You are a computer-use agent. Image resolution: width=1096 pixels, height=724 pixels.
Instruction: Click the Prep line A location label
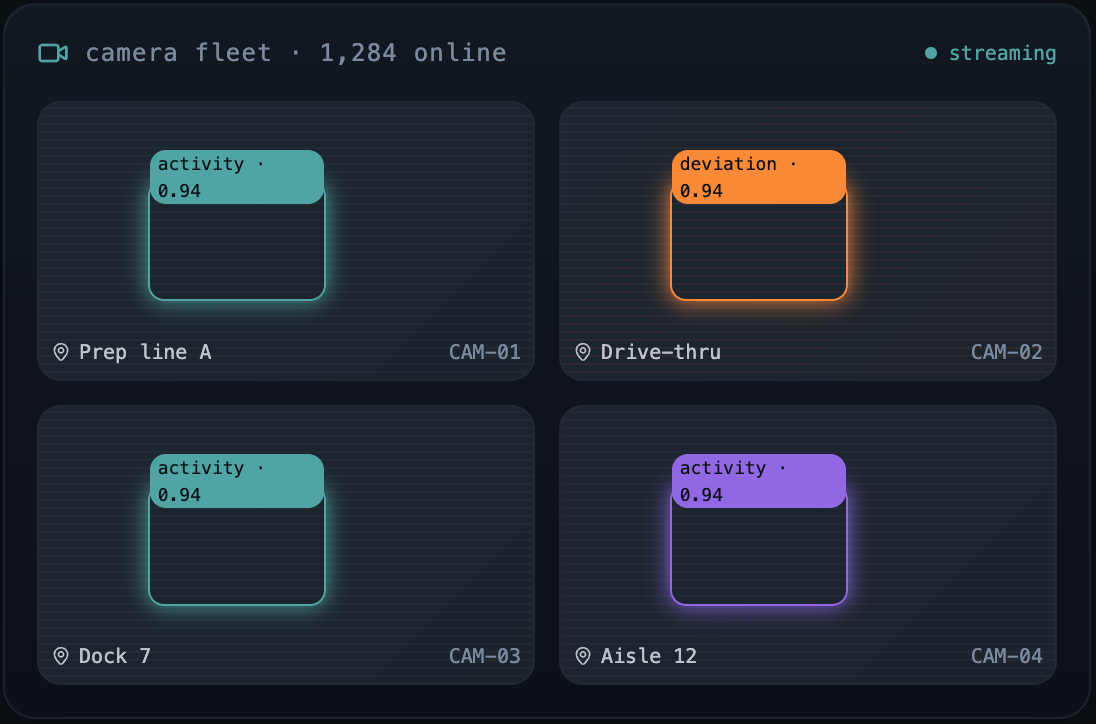(x=145, y=352)
